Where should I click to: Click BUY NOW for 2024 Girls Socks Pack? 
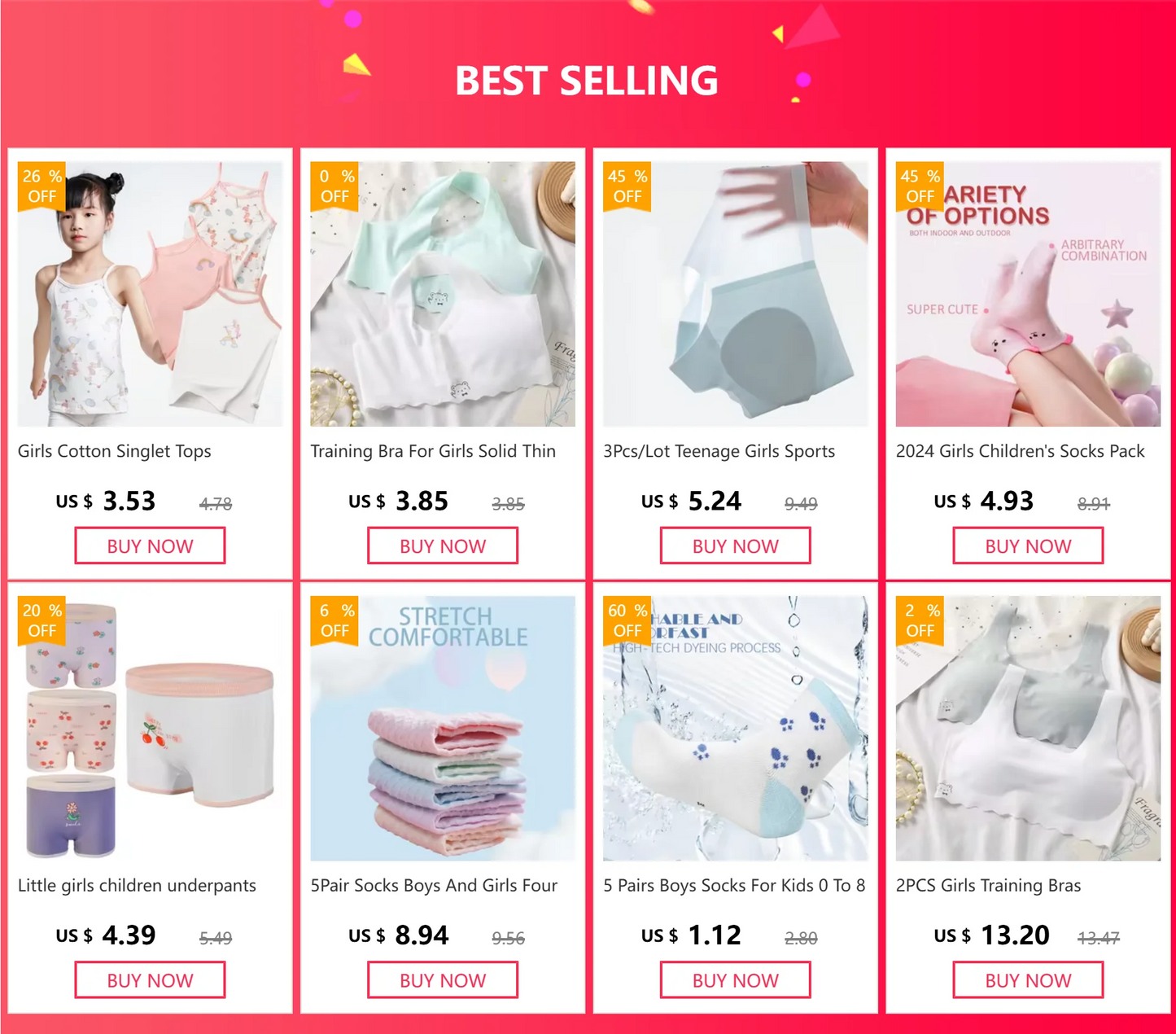tap(1028, 545)
